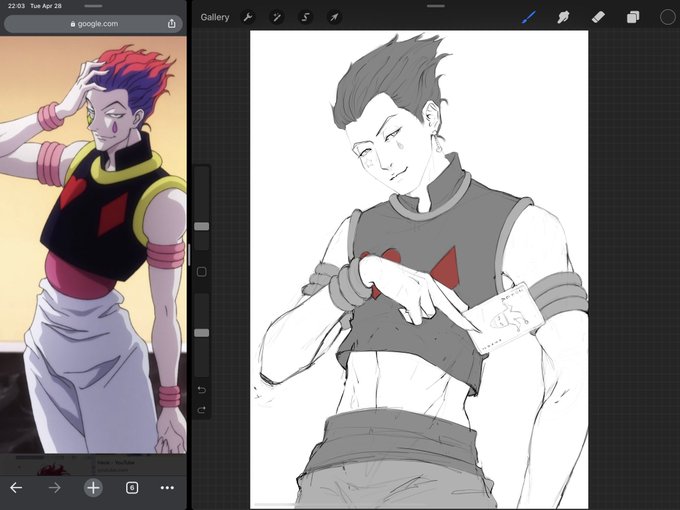Go back in the browser
This screenshot has width=680, height=510.
(x=16, y=488)
